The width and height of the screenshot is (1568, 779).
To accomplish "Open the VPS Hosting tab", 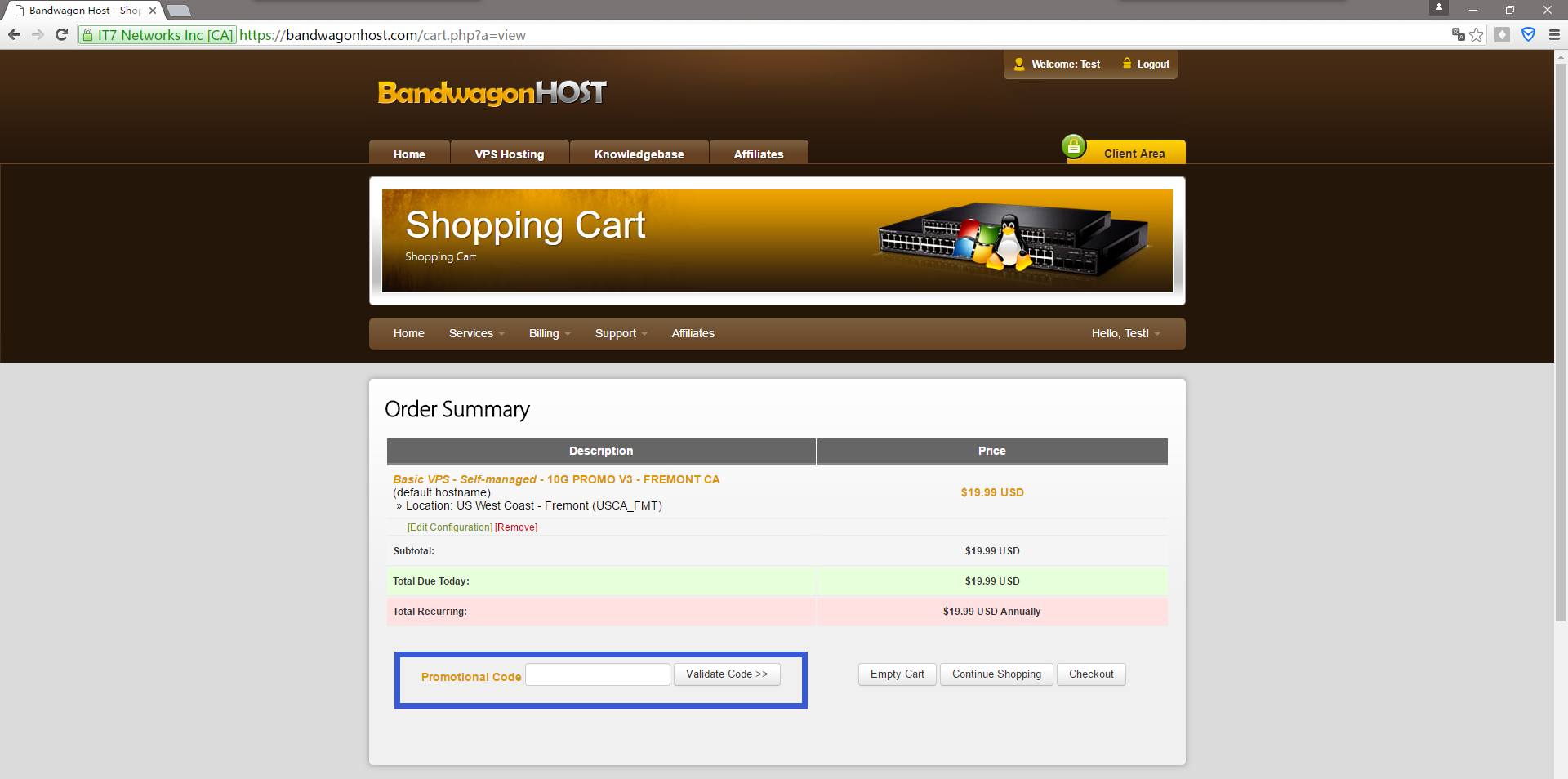I will coord(510,154).
